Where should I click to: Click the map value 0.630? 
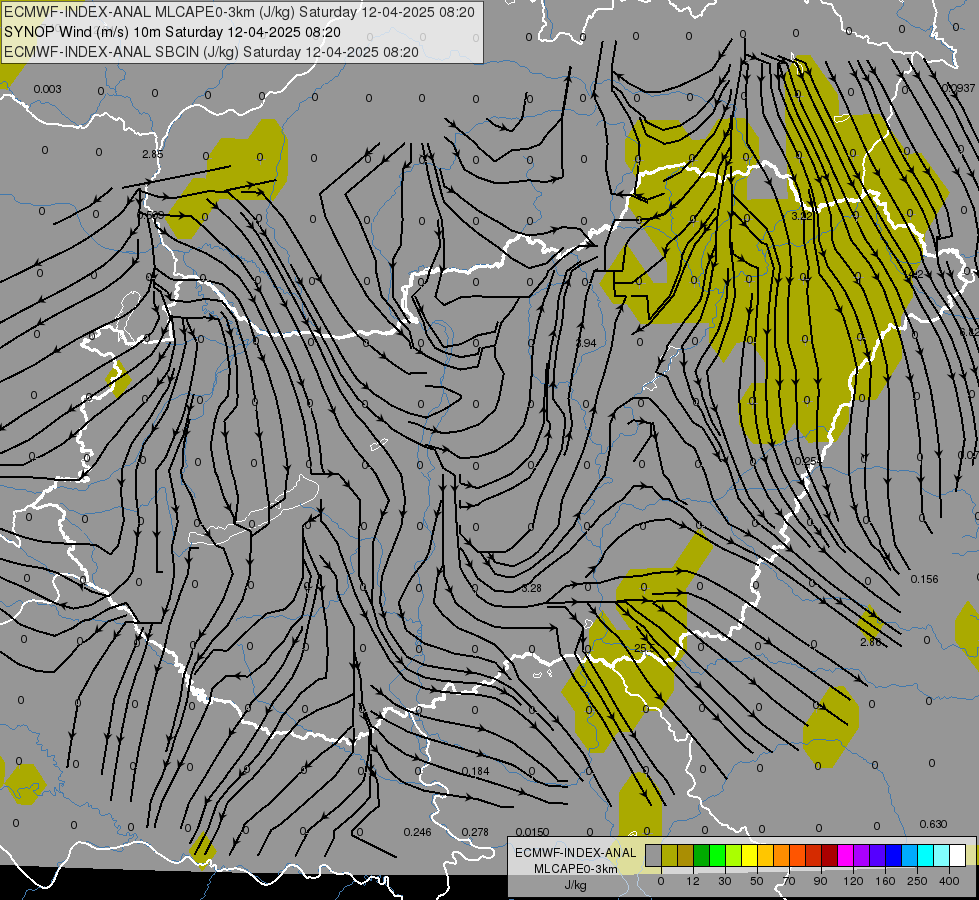tap(933, 824)
